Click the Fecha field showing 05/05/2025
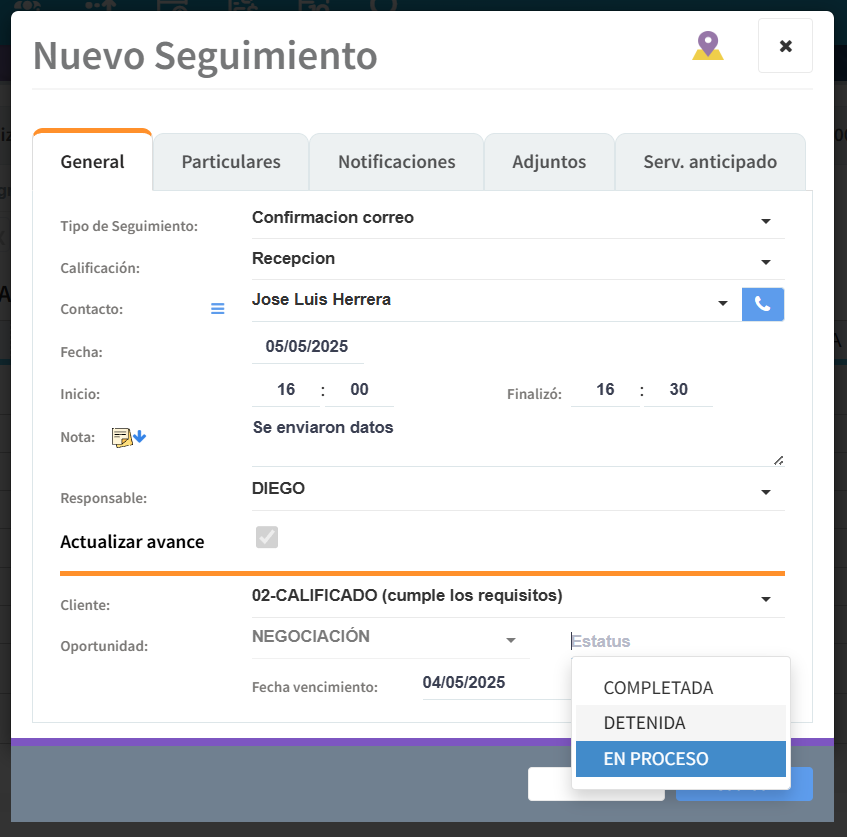847x837 pixels. [307, 347]
